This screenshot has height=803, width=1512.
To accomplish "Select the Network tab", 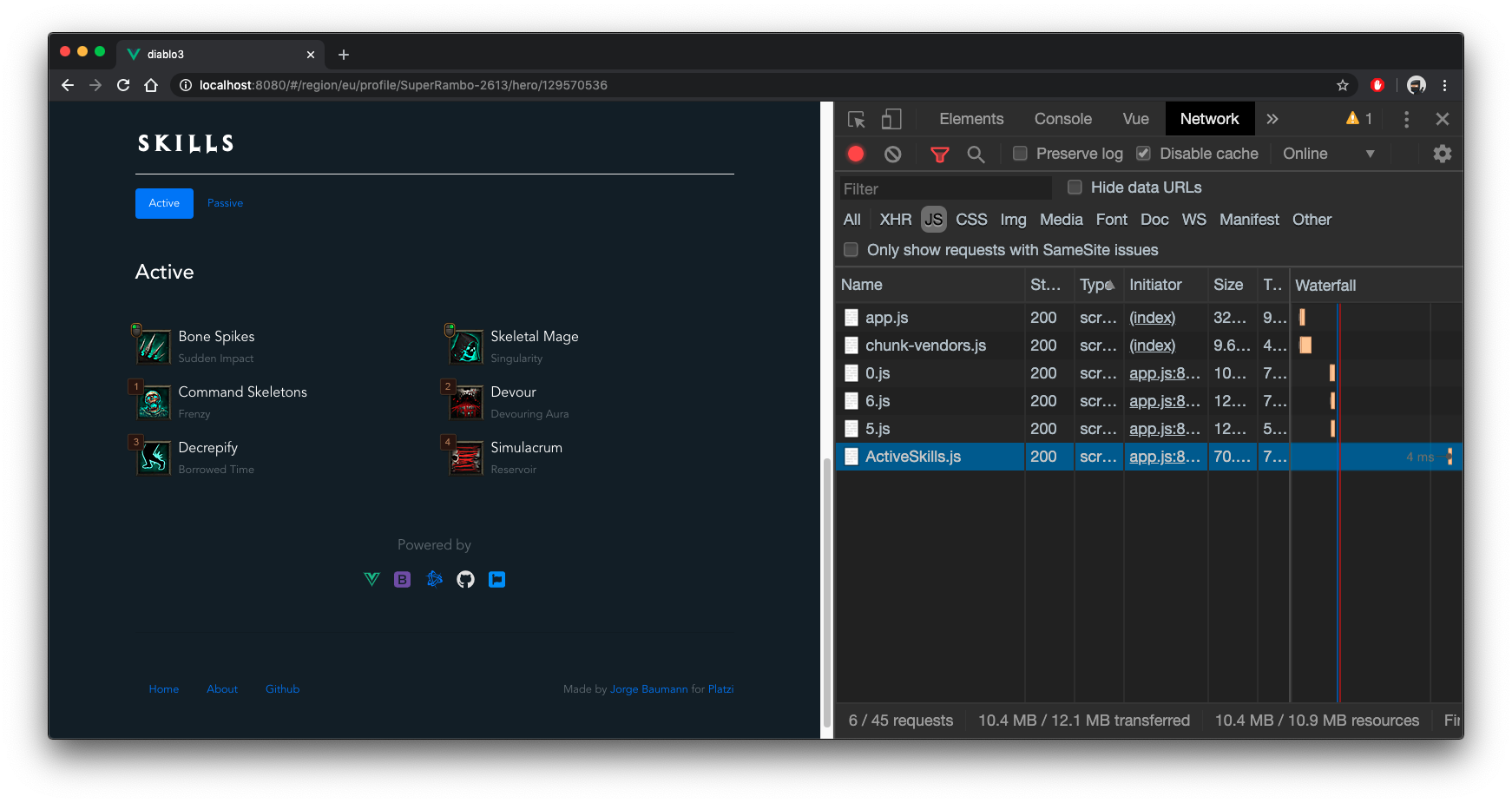I will pos(1209,119).
